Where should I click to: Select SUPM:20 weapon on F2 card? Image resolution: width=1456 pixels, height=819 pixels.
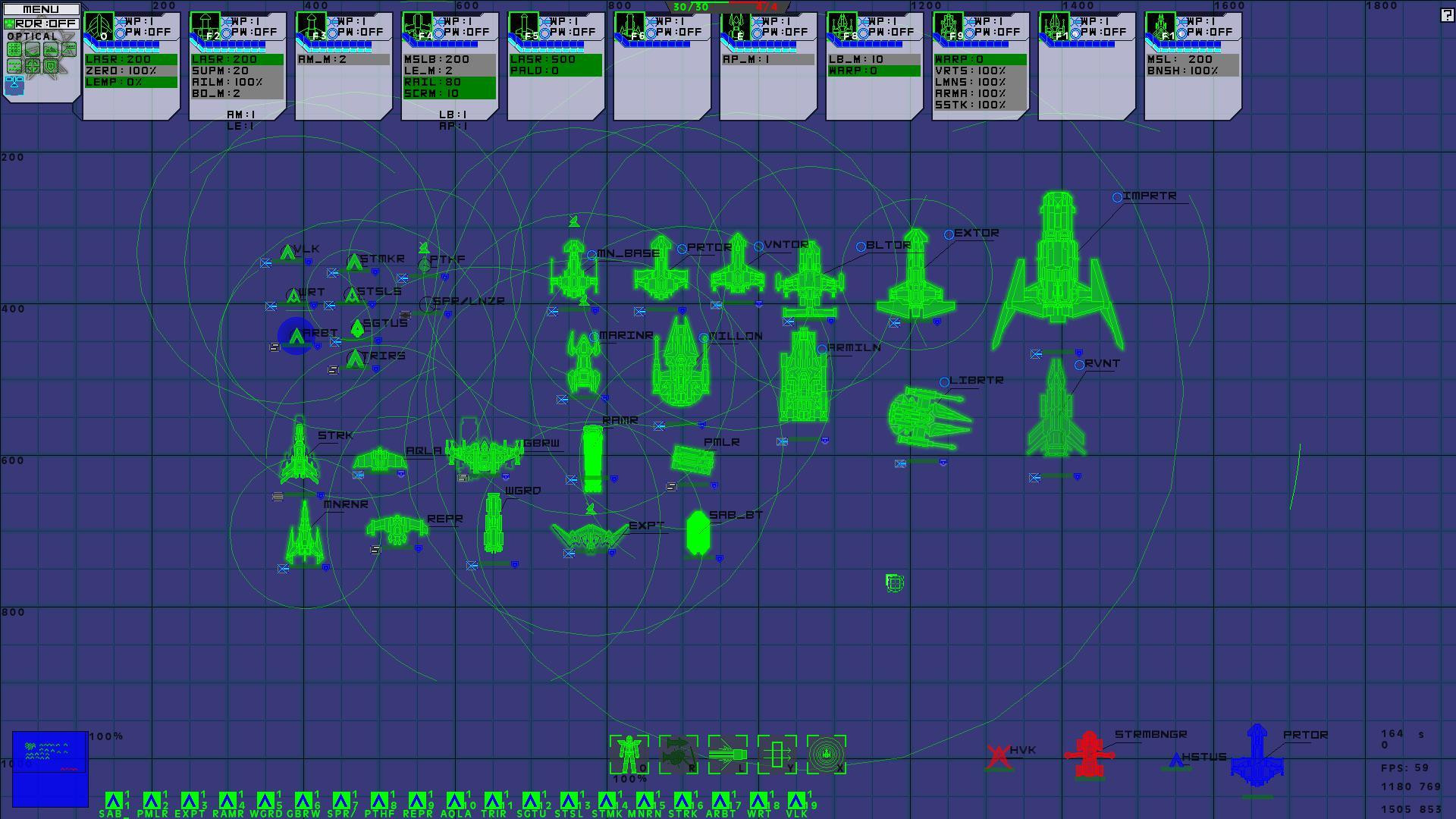[x=237, y=71]
